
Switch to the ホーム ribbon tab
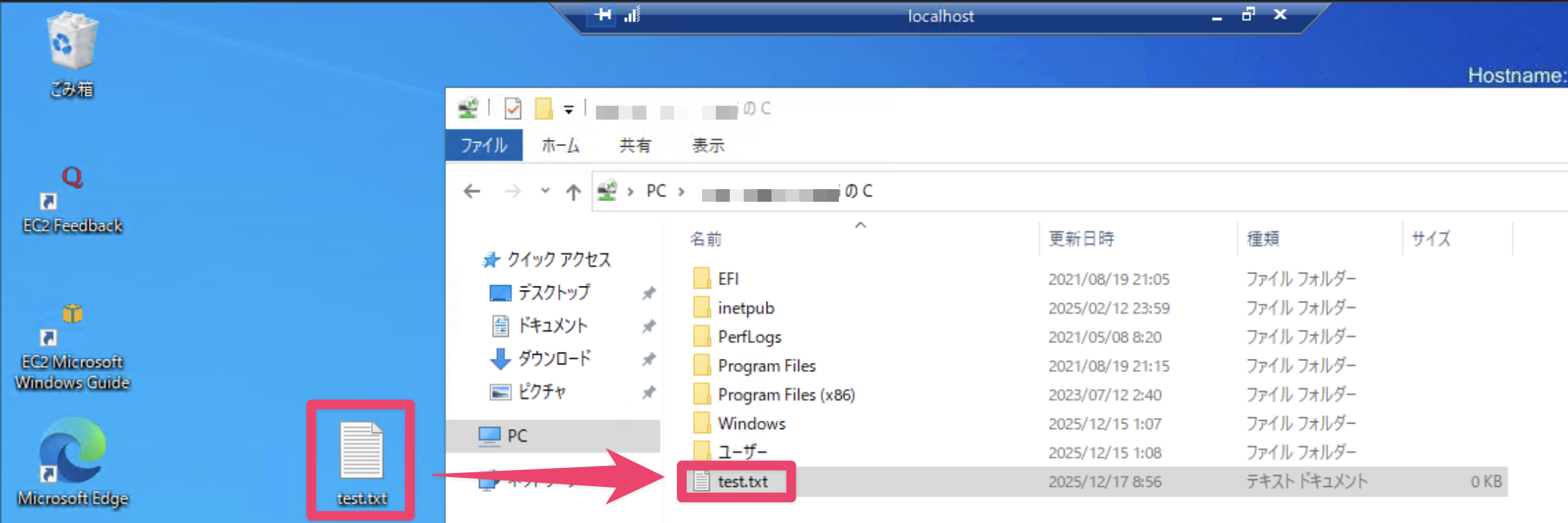pyautogui.click(x=560, y=145)
